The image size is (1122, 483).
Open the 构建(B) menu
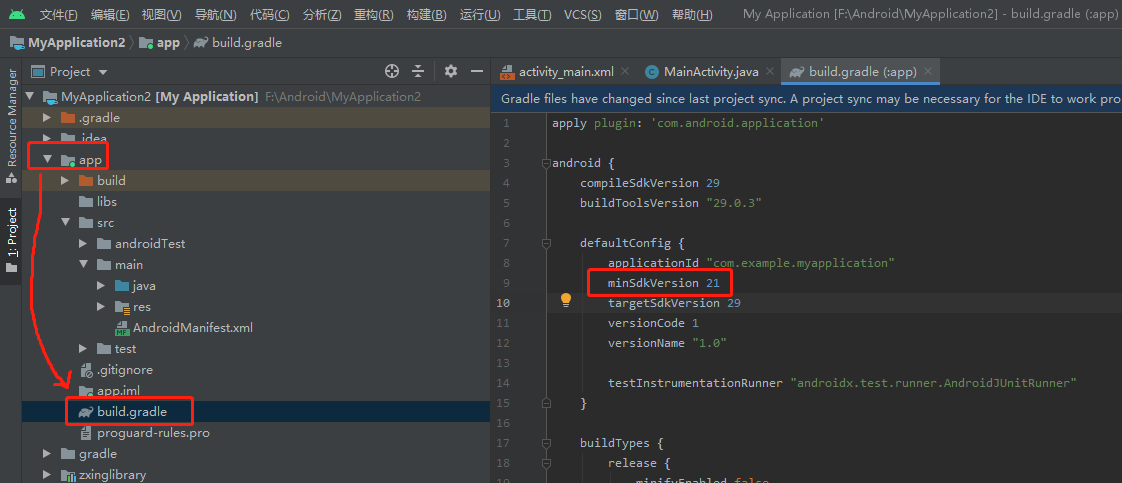pyautogui.click(x=426, y=15)
